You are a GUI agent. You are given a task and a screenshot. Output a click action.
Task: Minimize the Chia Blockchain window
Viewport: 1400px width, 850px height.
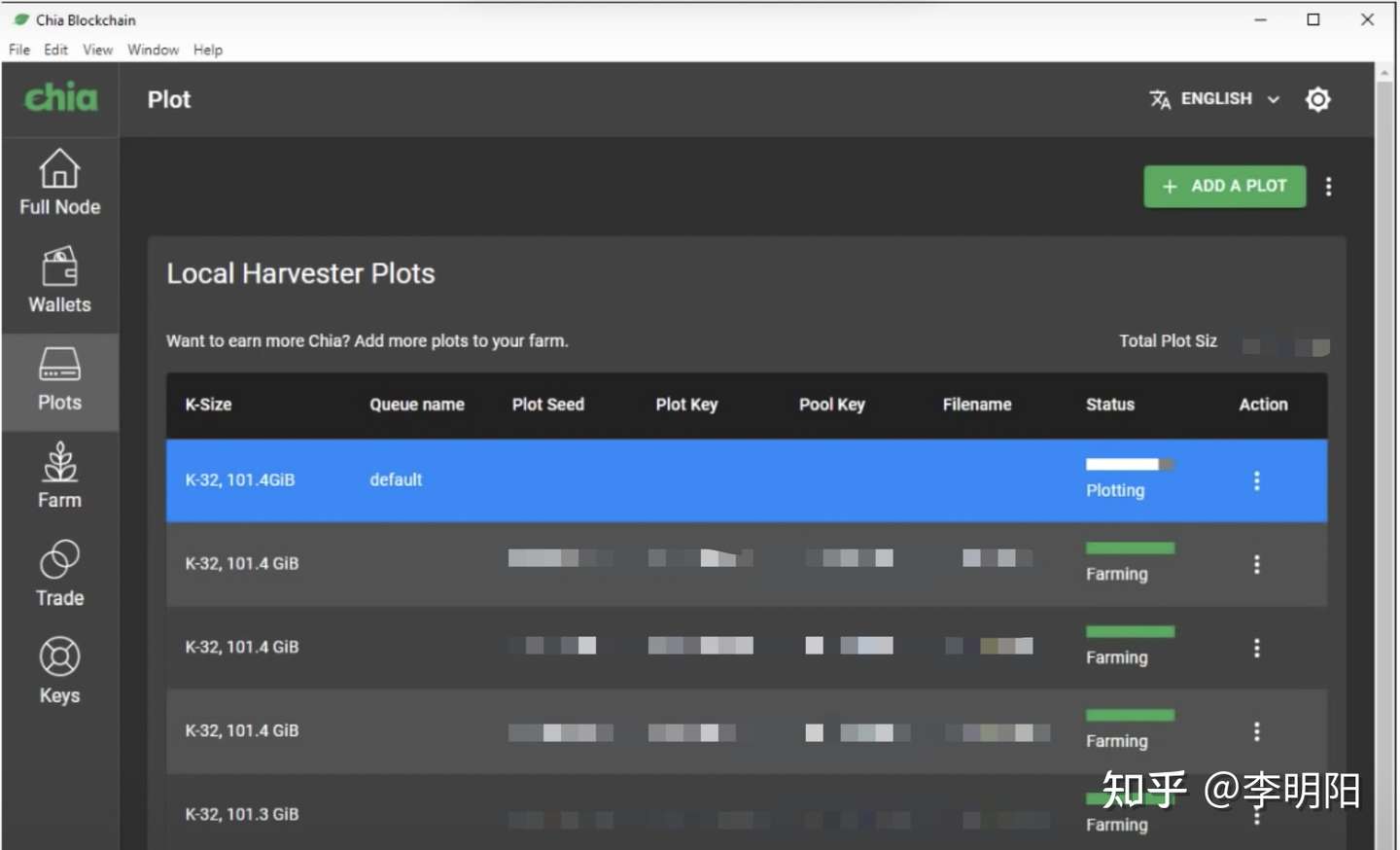coord(1260,19)
